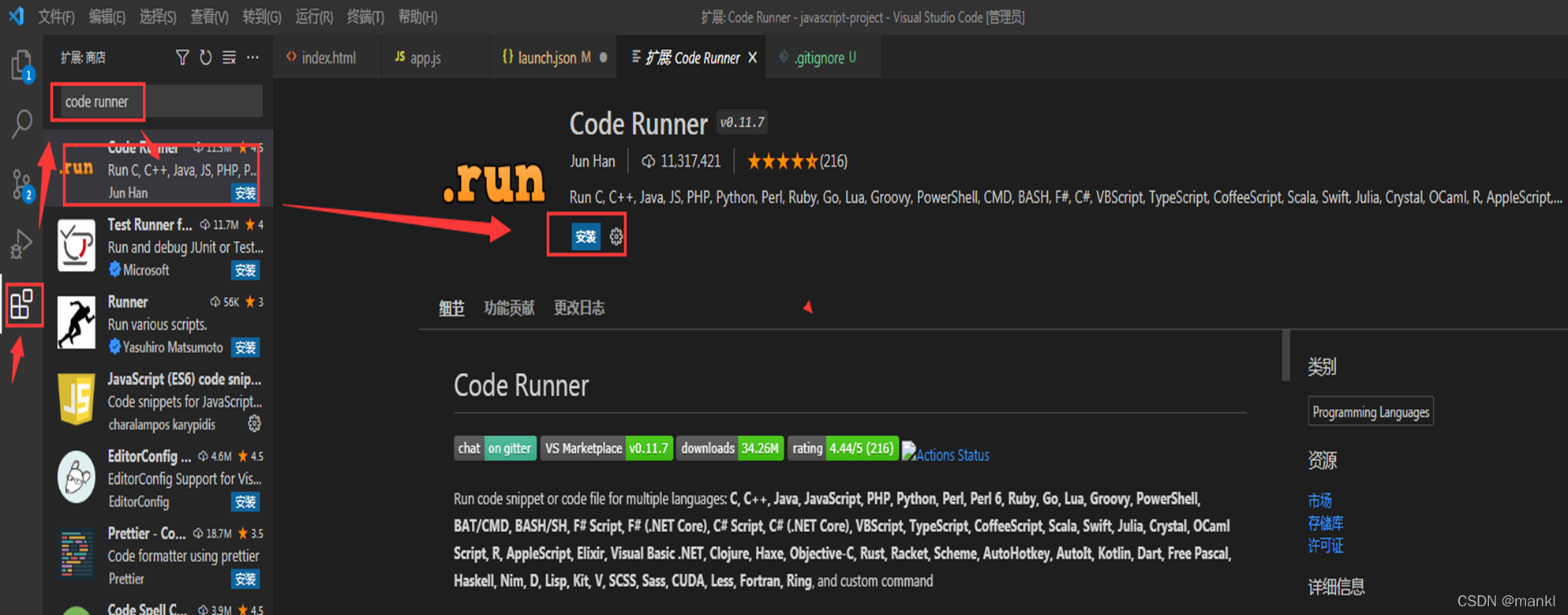Open the 文件(F) menu
Screen dimensions: 1568x615
[56, 17]
